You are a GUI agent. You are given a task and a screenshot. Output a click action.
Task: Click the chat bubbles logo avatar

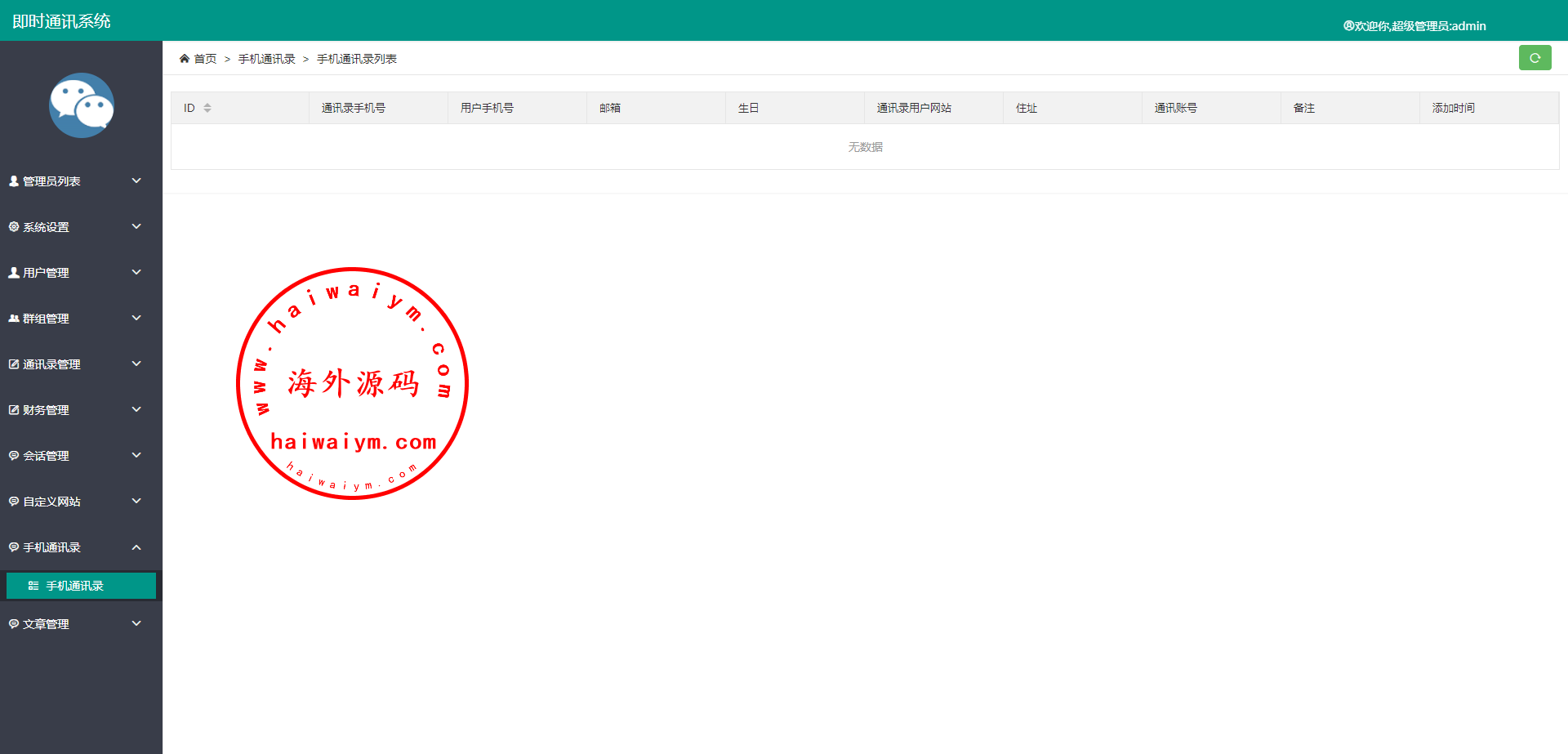(x=82, y=105)
